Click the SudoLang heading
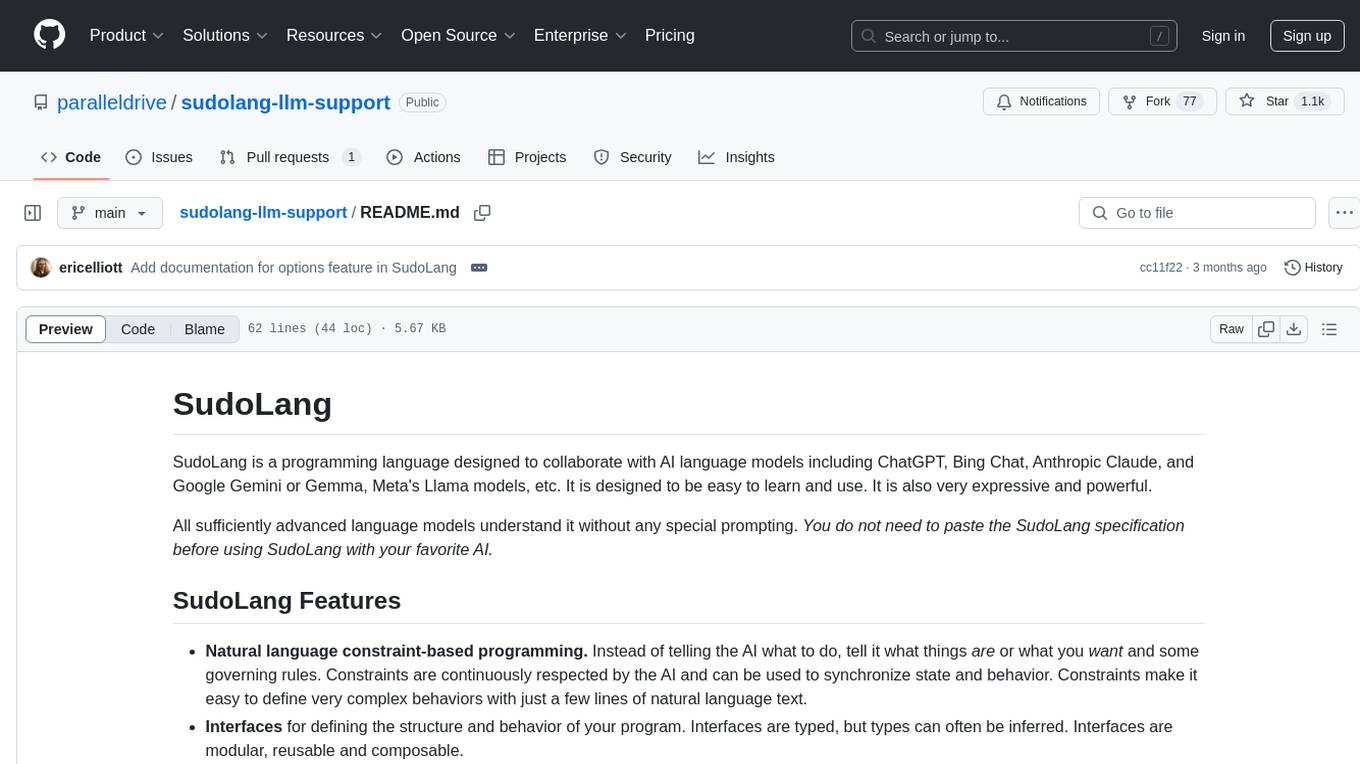Viewport: 1360px width, 764px height. (252, 404)
